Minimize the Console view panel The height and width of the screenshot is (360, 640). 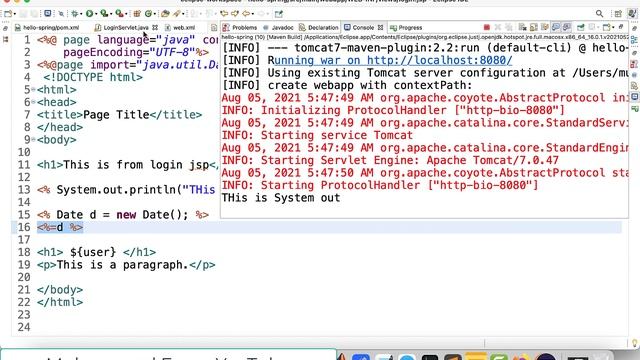point(621,27)
